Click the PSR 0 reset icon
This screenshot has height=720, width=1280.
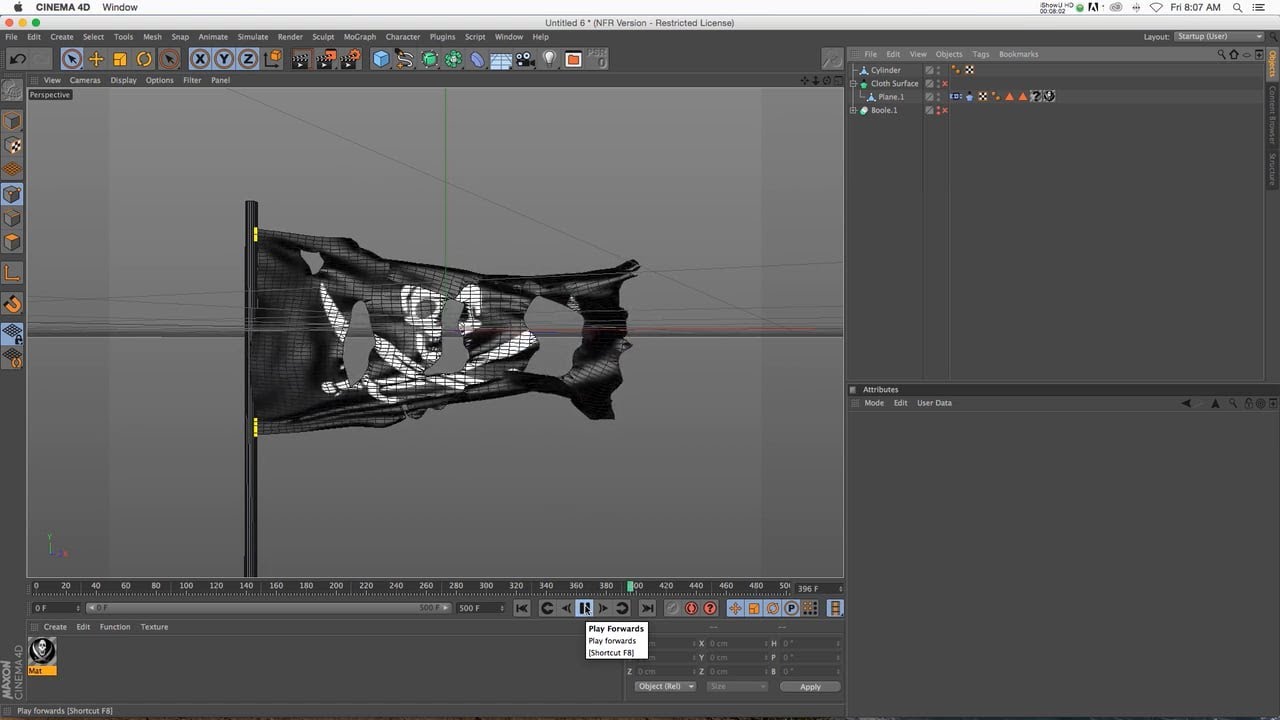[598, 59]
